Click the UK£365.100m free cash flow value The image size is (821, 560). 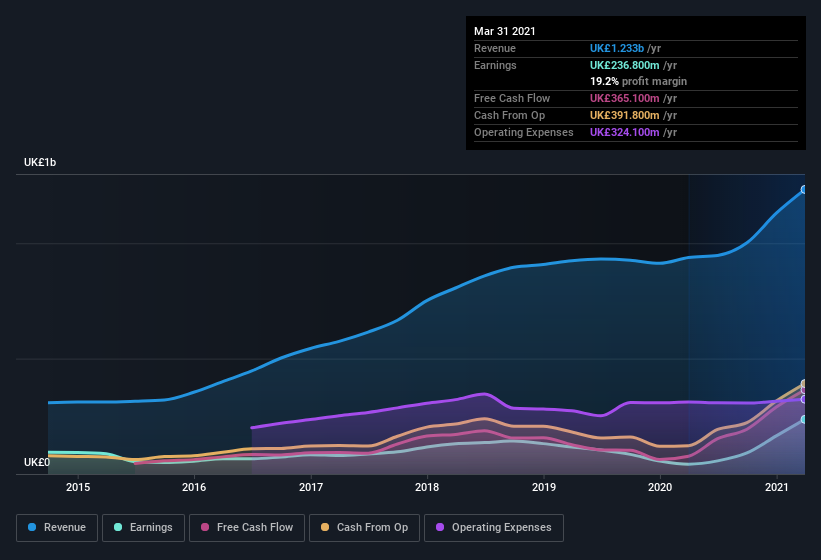click(x=625, y=98)
